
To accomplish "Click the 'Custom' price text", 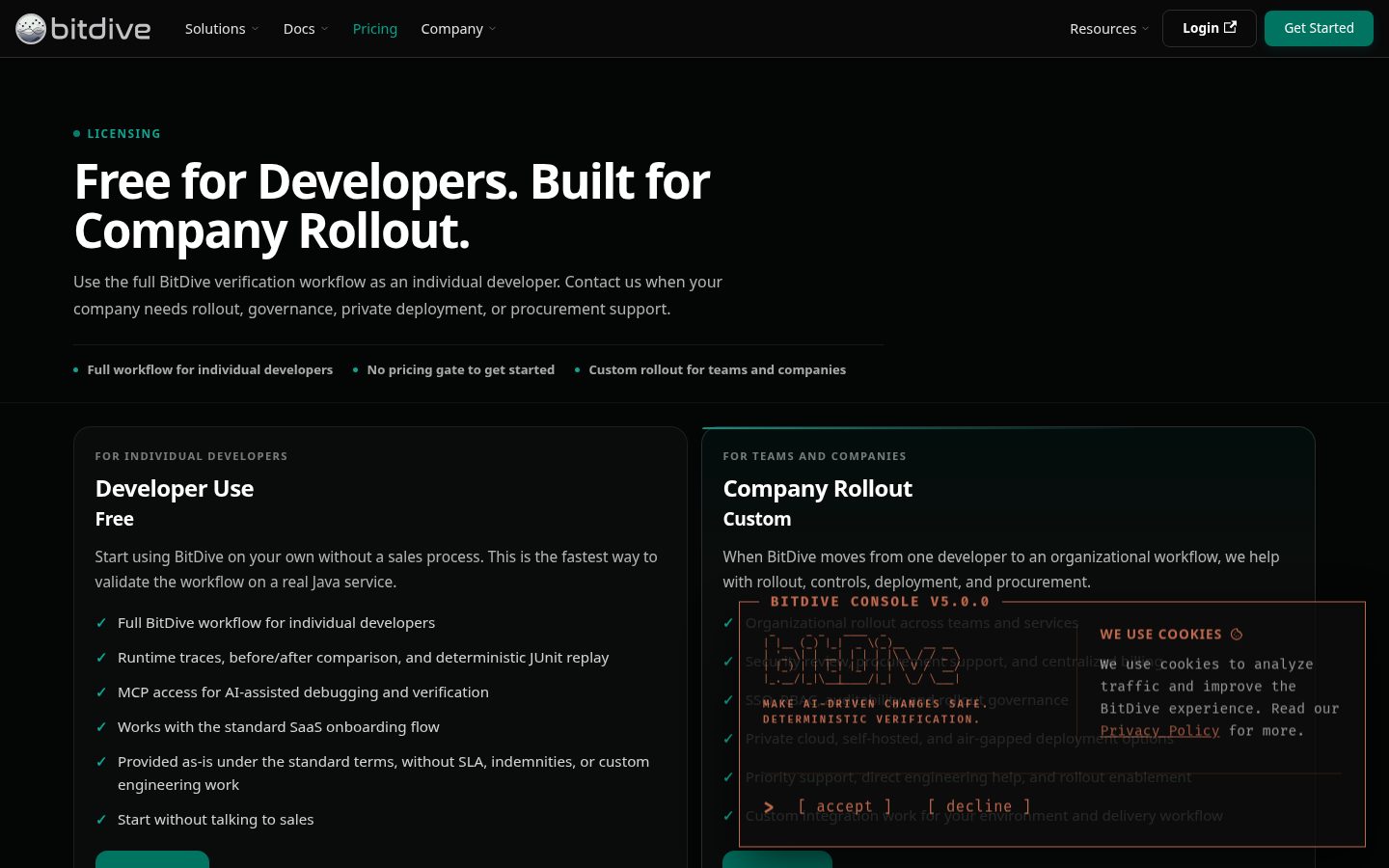I will pyautogui.click(x=757, y=519).
